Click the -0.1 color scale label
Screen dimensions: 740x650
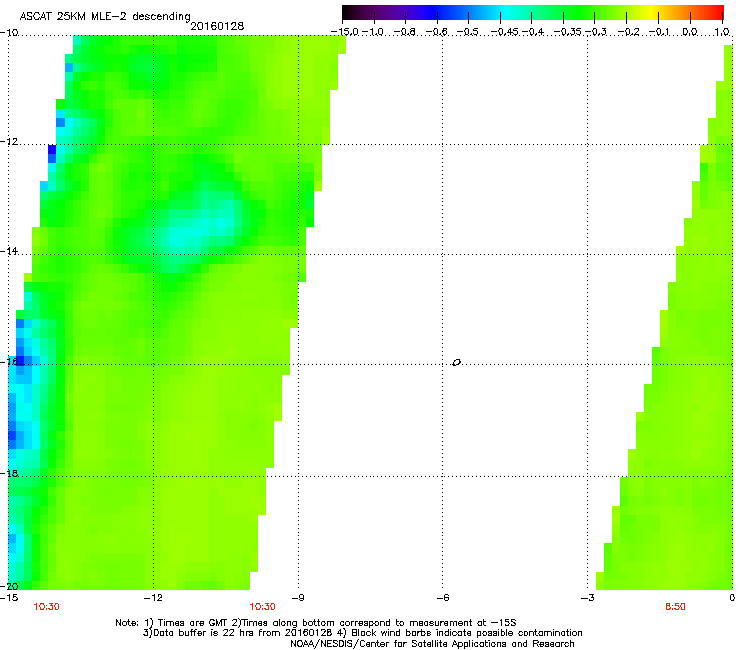coord(660,32)
